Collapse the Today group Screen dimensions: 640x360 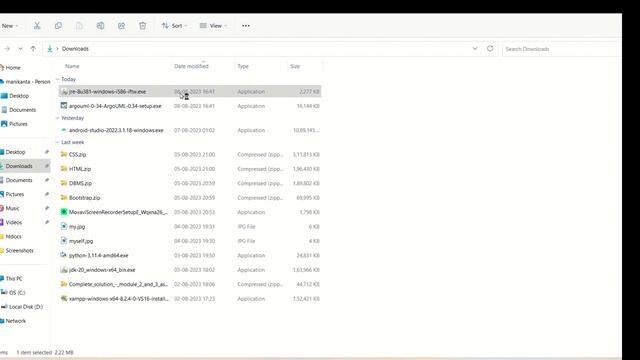click(x=58, y=79)
